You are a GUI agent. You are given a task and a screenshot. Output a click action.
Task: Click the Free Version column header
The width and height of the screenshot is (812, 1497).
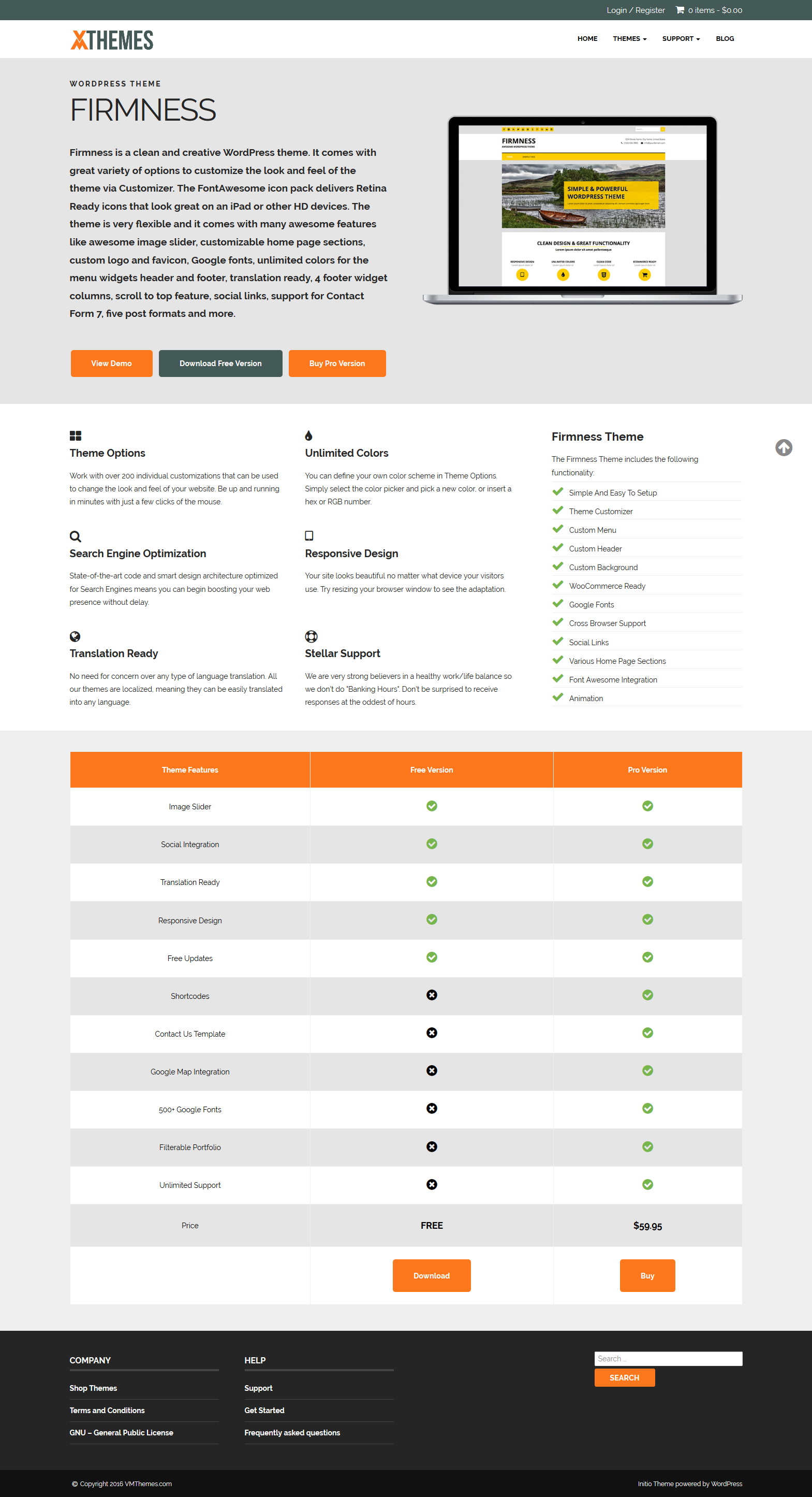(x=432, y=769)
